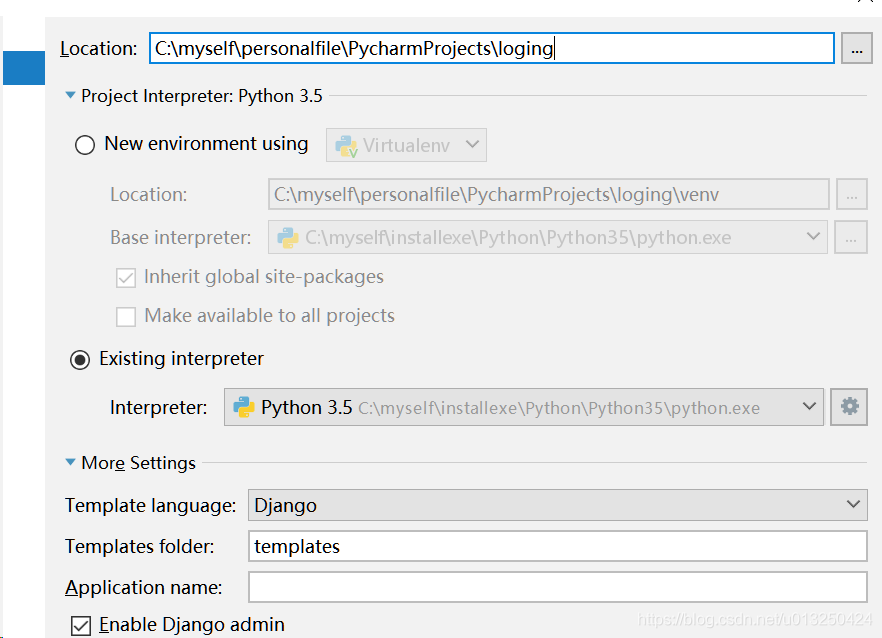This screenshot has width=882, height=638.
Task: Open the Virtualenv environment type dropdown
Action: point(406,145)
